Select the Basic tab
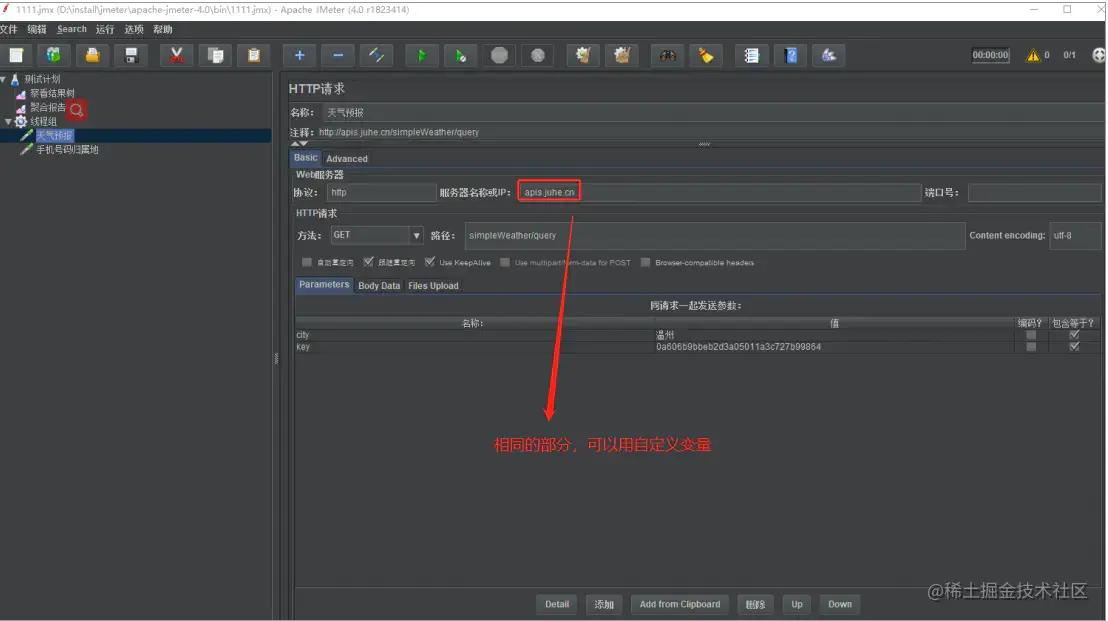1108x621 pixels. [305, 158]
